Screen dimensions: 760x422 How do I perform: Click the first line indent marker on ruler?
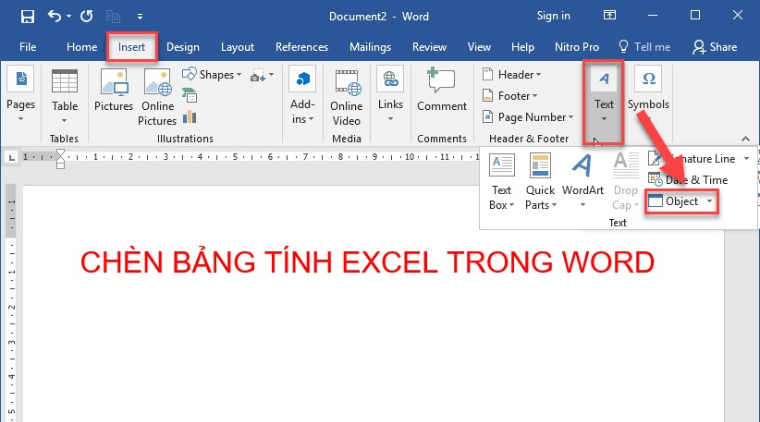(61, 154)
